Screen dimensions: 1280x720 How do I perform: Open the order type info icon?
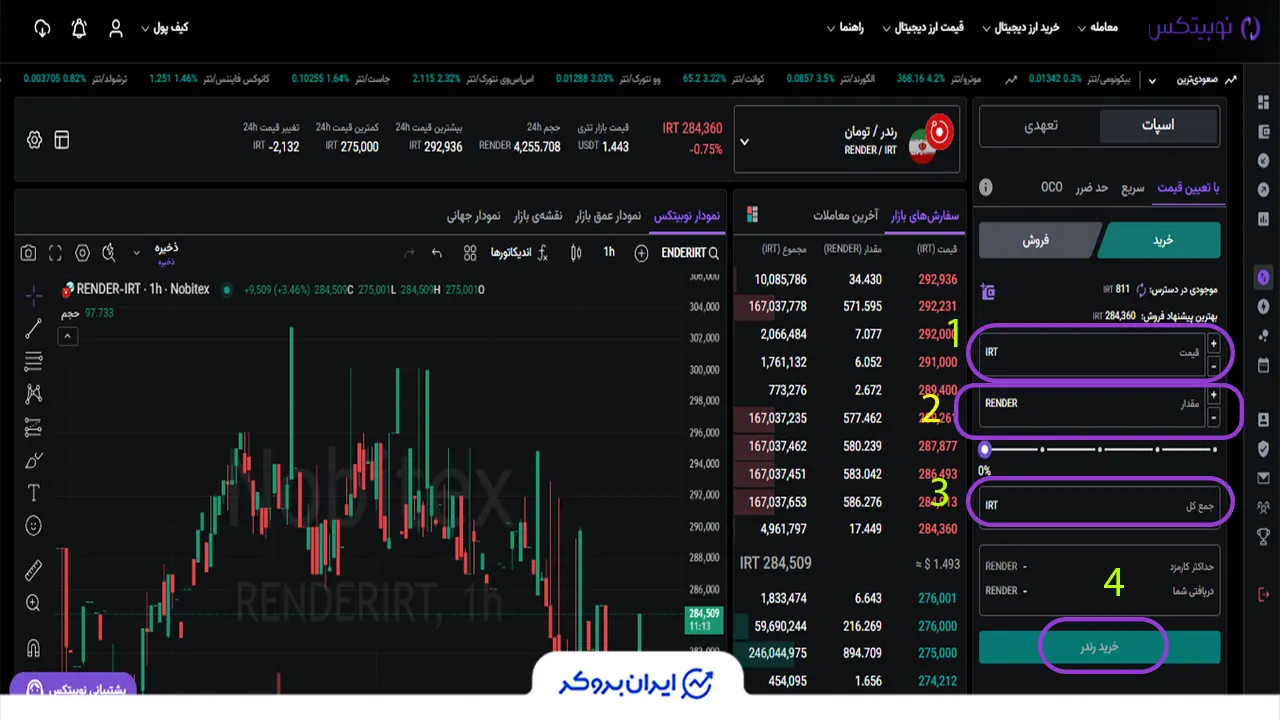(986, 187)
